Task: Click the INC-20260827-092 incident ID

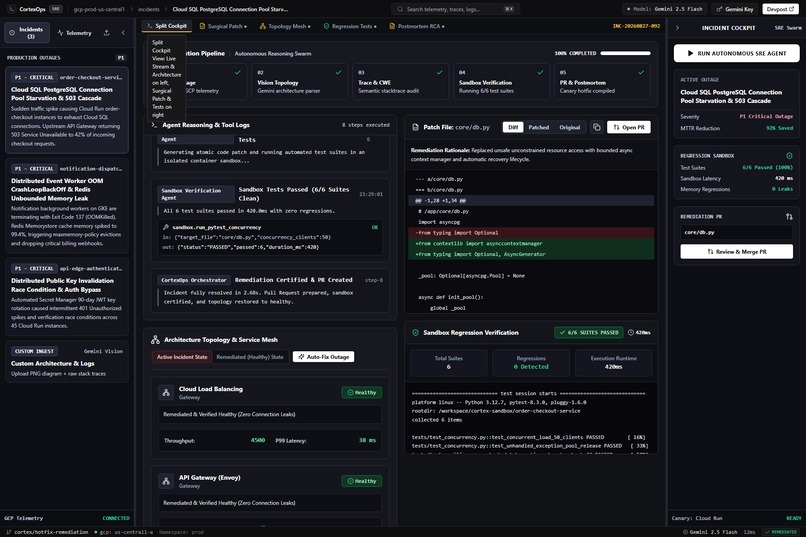Action: click(636, 26)
